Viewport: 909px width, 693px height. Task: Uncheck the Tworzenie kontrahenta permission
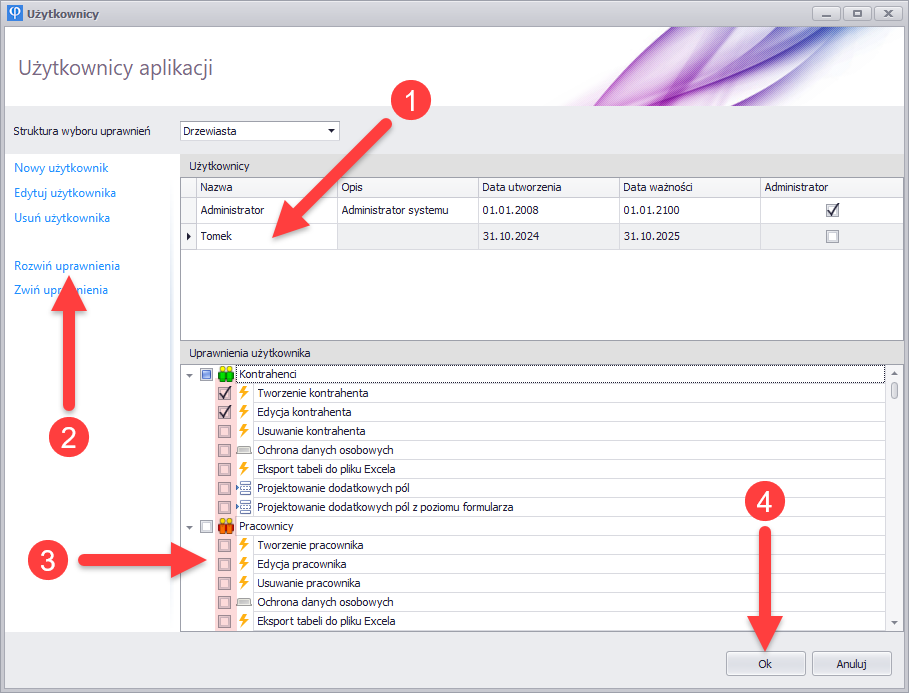point(225,393)
